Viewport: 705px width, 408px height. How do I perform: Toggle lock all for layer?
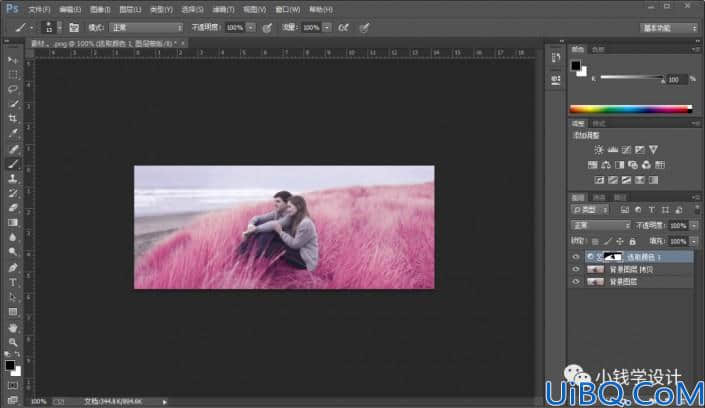[x=633, y=242]
